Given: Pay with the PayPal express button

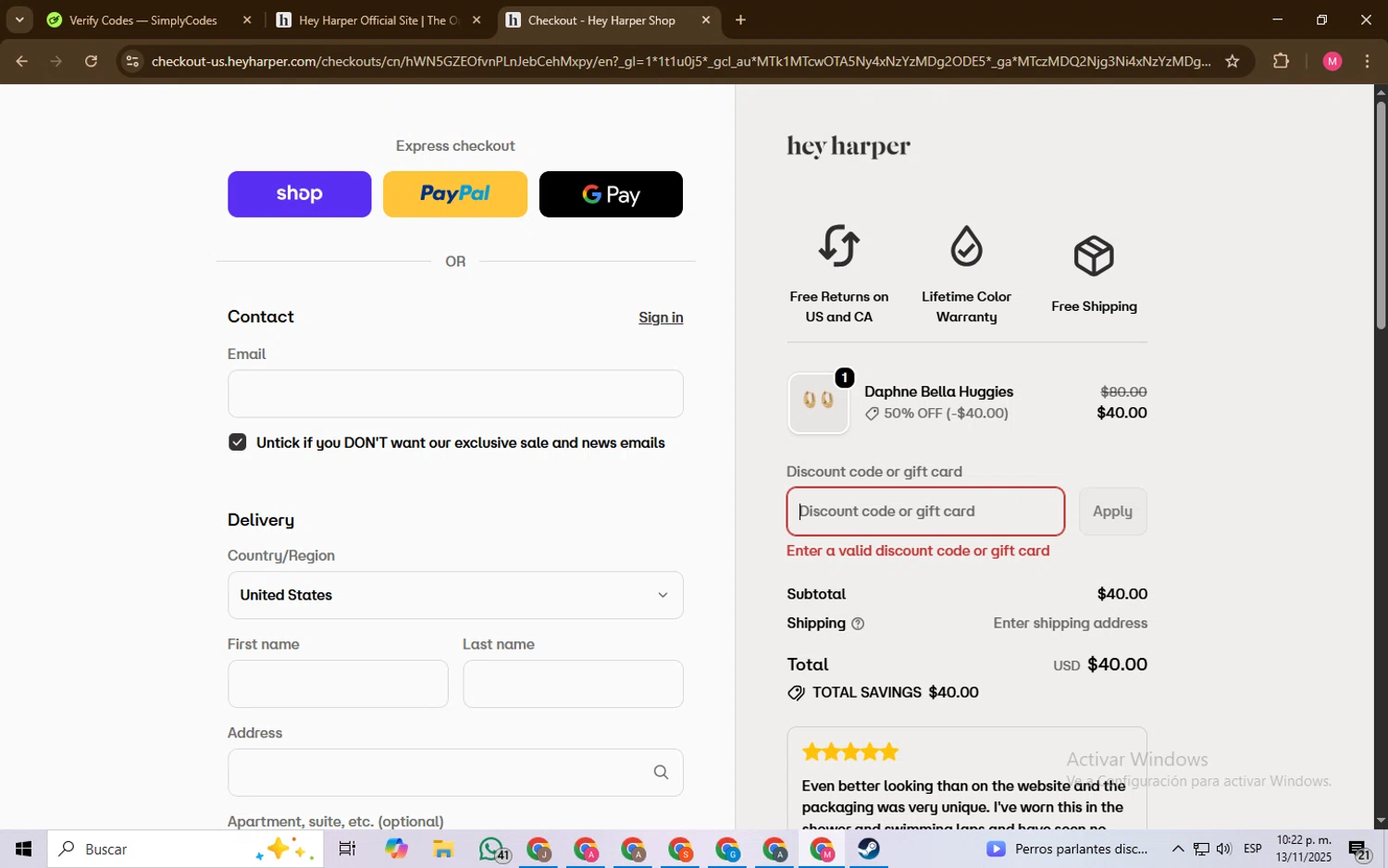Looking at the screenshot, I should pyautogui.click(x=454, y=194).
